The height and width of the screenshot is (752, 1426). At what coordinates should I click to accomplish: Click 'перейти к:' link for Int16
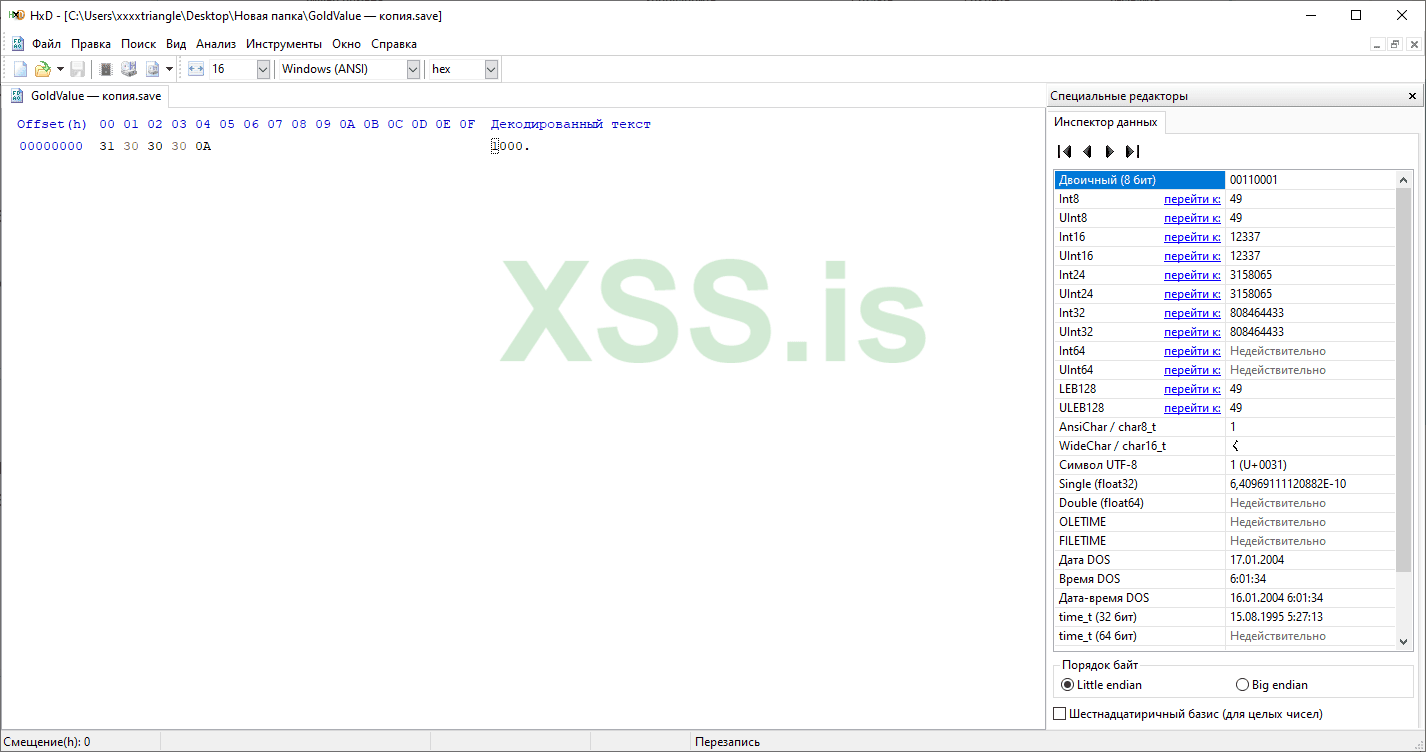tap(1192, 237)
